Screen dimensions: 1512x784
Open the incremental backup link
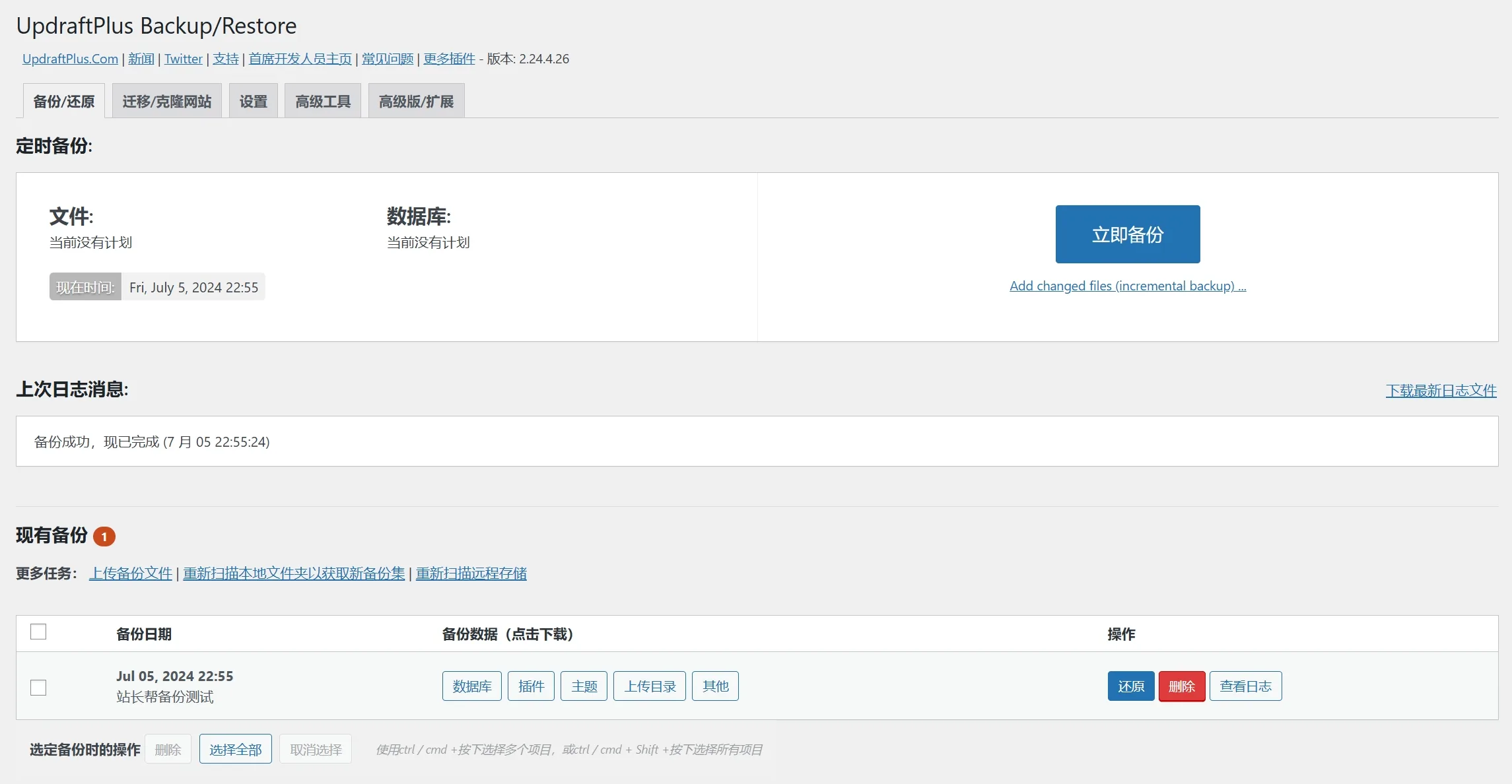(1127, 286)
